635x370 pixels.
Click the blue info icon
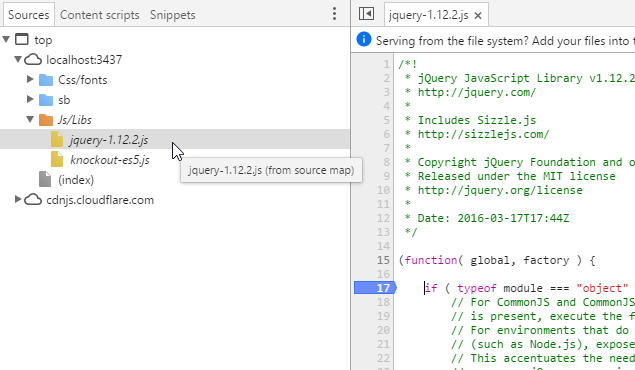[364, 40]
